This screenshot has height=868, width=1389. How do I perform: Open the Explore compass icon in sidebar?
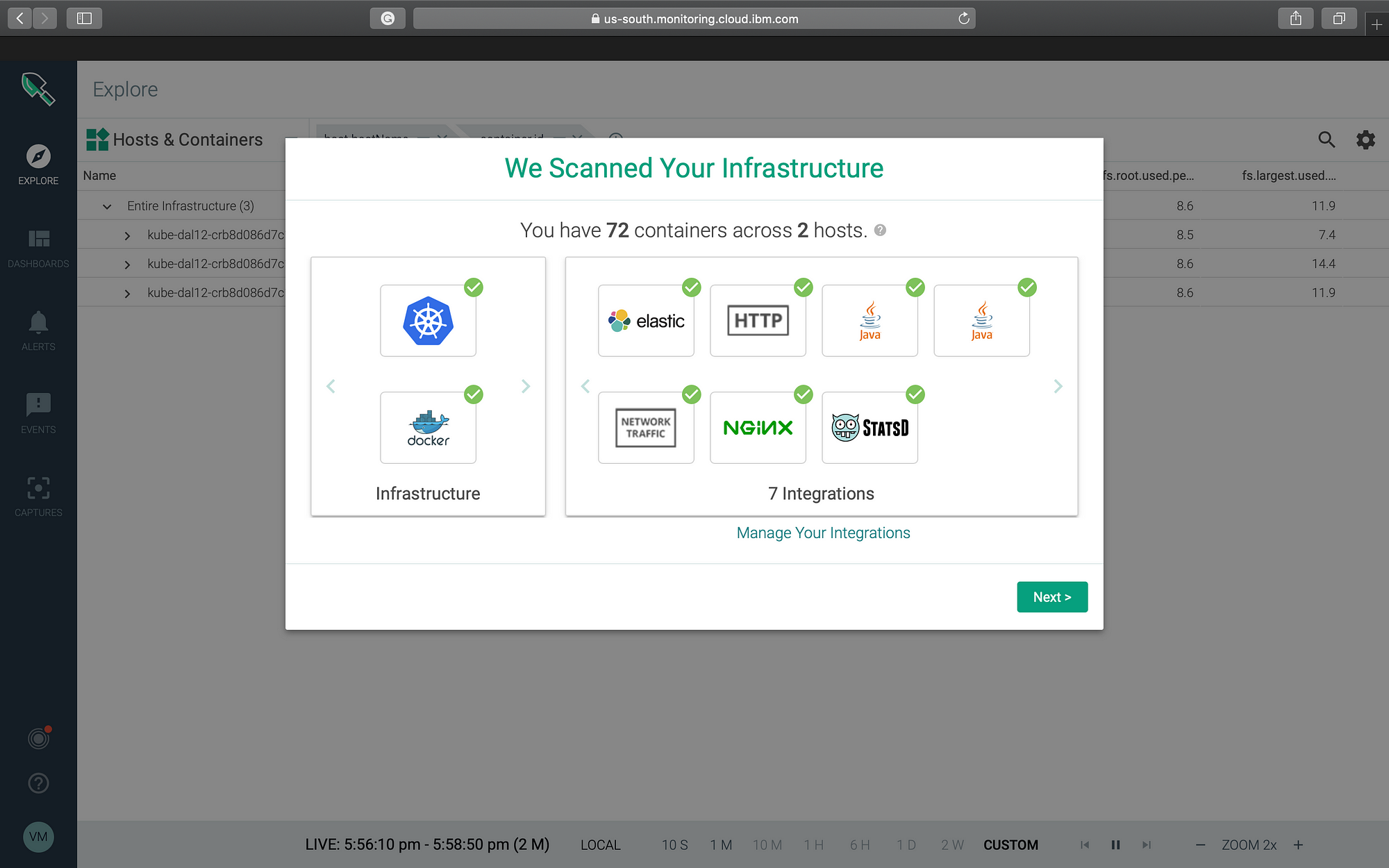point(38,156)
